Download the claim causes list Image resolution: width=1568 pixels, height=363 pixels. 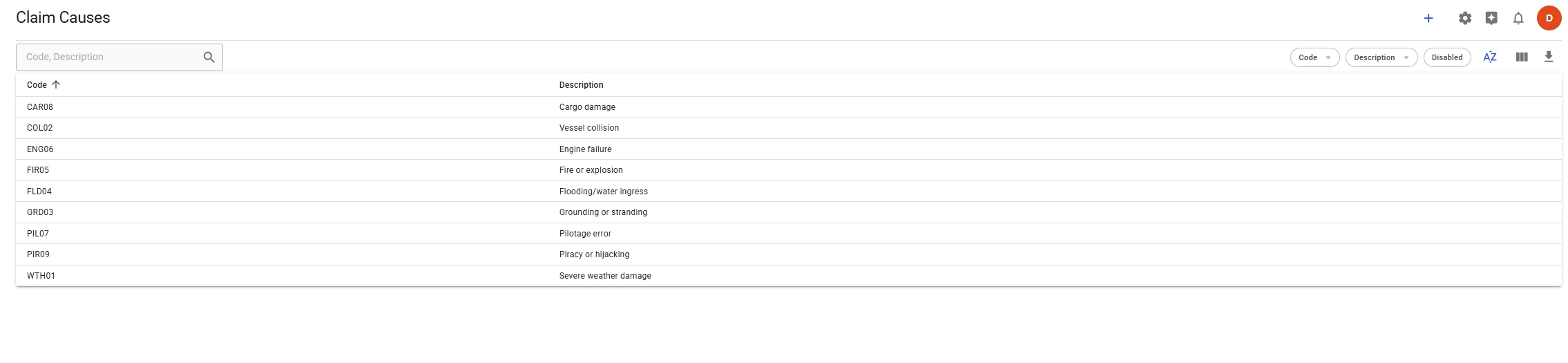(1549, 57)
